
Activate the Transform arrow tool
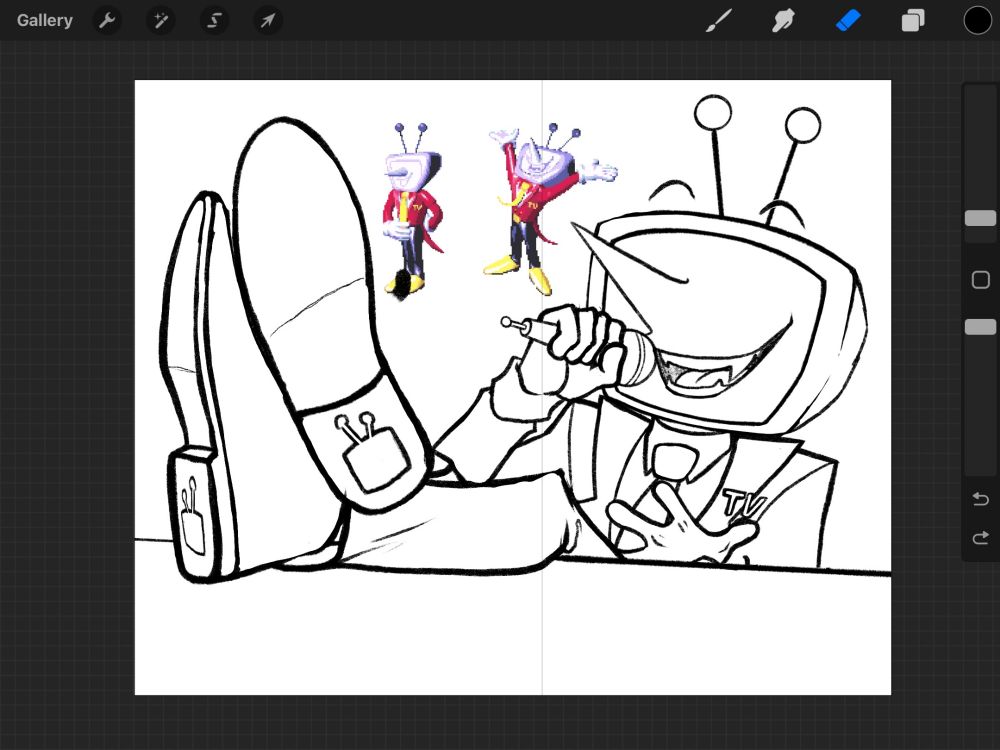pyautogui.click(x=267, y=20)
